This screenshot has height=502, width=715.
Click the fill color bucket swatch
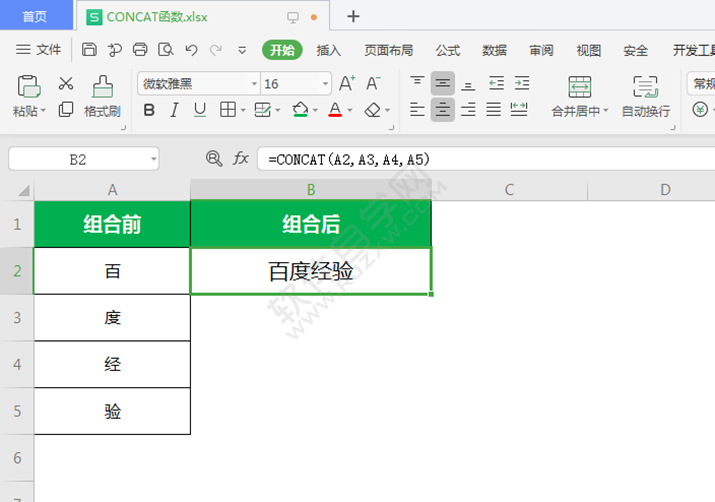tap(300, 110)
